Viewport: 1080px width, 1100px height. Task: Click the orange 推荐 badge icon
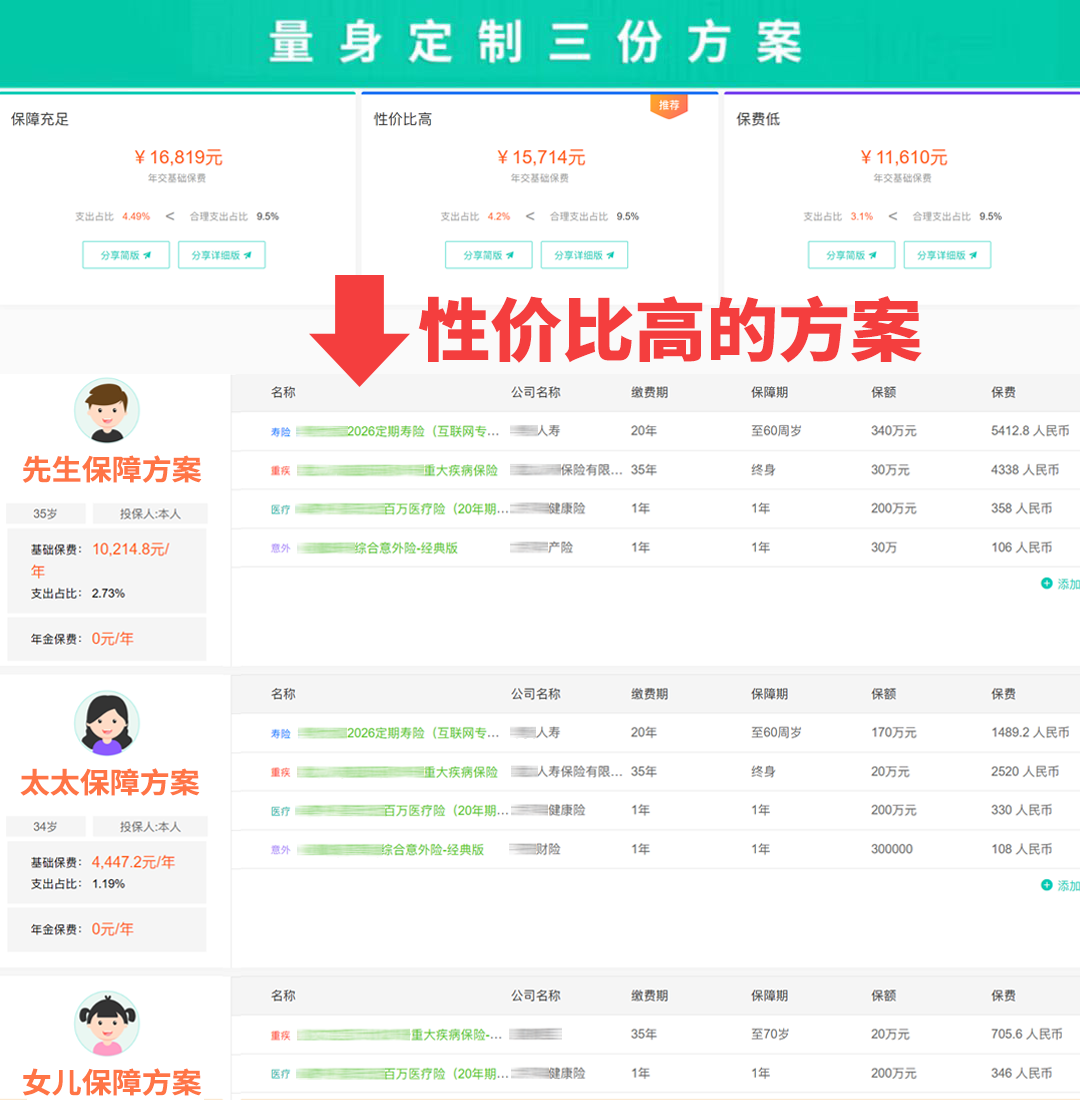(668, 104)
